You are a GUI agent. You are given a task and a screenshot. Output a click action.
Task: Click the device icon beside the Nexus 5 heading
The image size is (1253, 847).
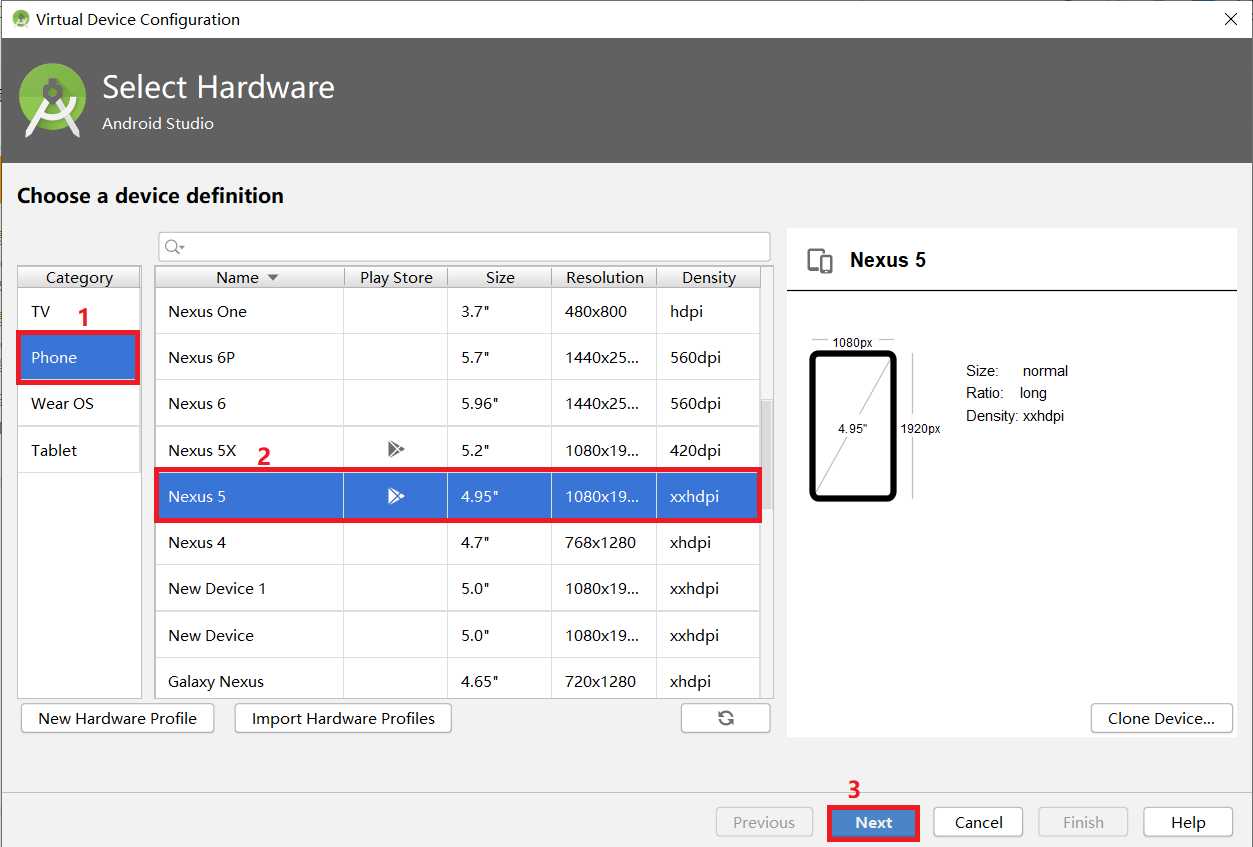pos(820,261)
